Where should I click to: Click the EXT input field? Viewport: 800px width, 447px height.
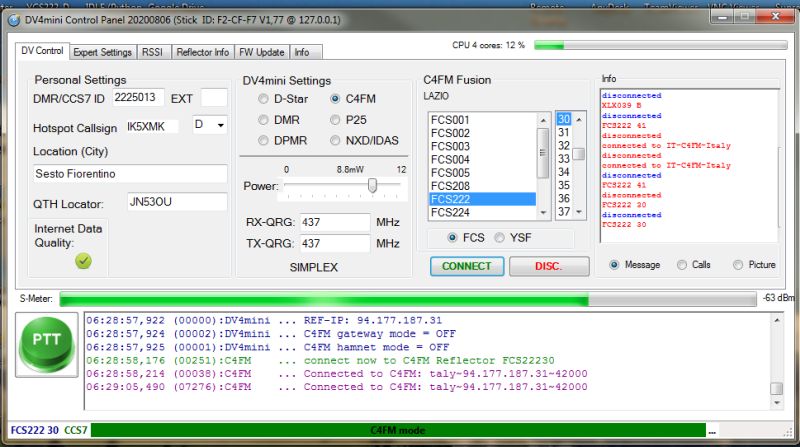pos(214,97)
